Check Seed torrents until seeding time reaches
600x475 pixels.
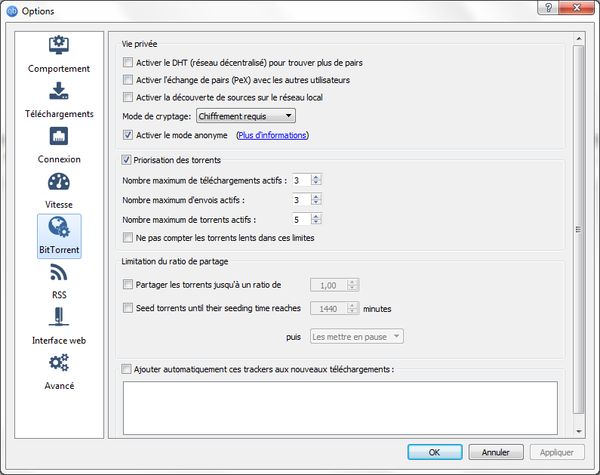coord(128,308)
